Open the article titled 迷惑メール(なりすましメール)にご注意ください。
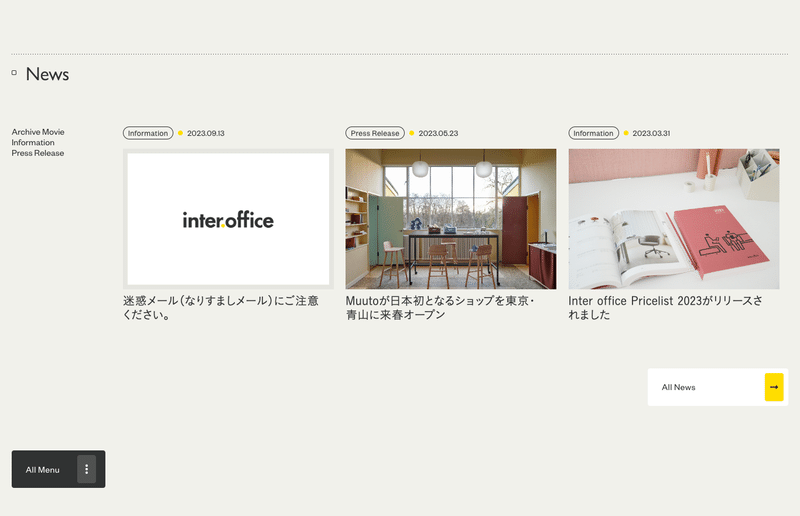This screenshot has height=516, width=800. point(221,308)
